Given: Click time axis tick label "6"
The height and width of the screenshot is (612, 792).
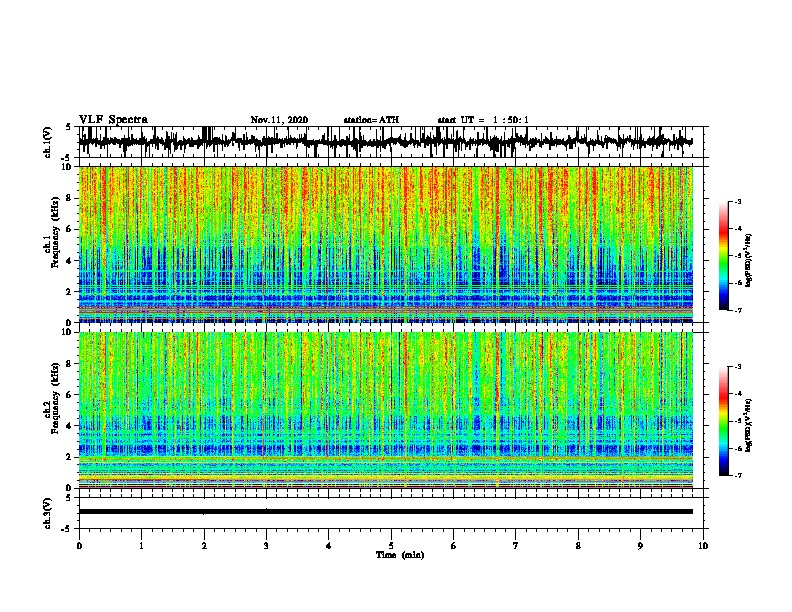Looking at the screenshot, I should (x=454, y=546).
